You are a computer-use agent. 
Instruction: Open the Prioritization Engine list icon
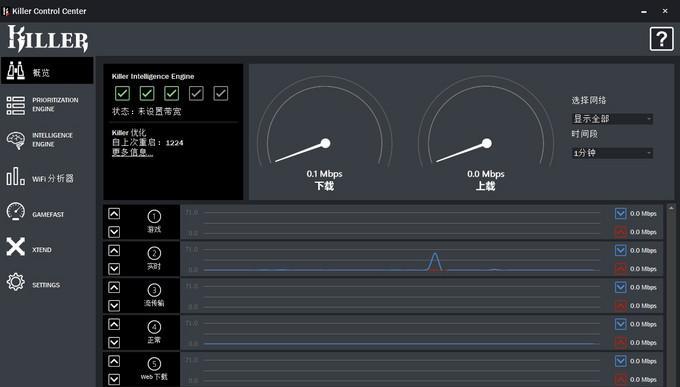point(16,105)
